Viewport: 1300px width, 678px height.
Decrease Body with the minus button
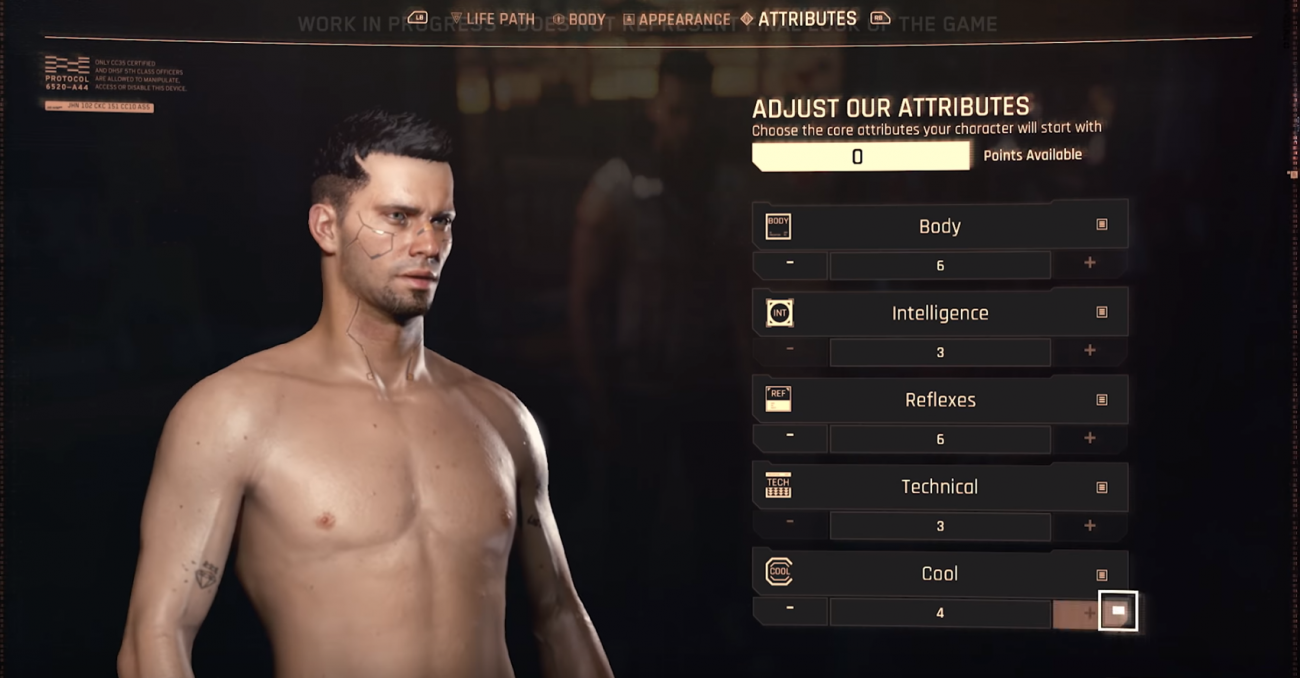tap(790, 263)
